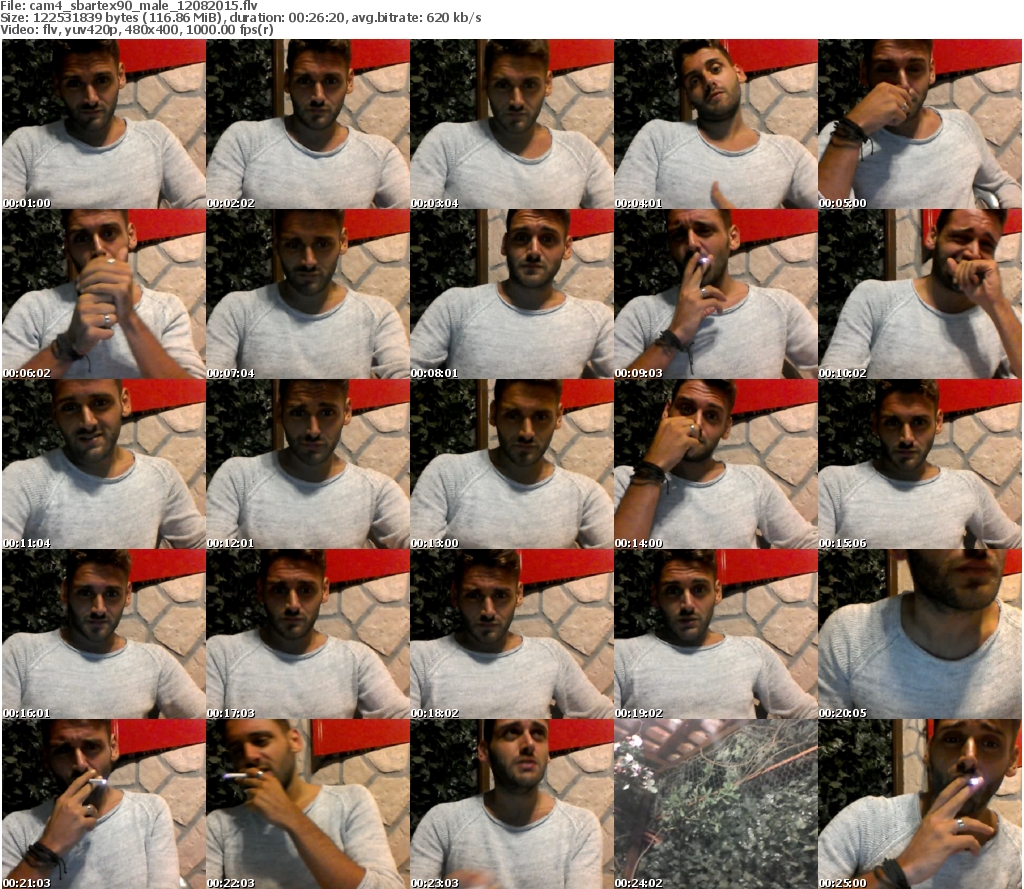Viewport: 1024px width, 889px height.
Task: Select the Size line text
Action: 241,18
